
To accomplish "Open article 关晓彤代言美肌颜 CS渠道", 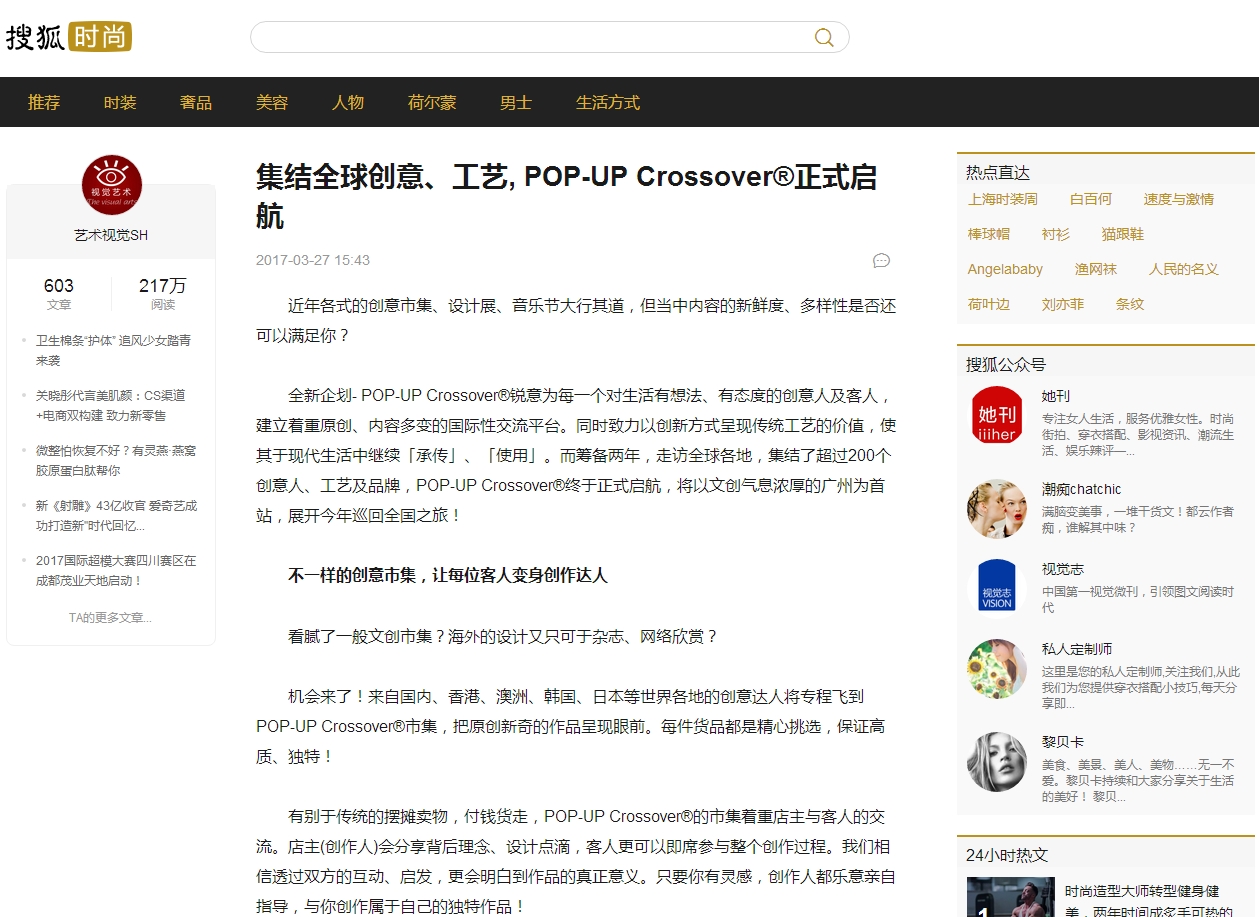I will pos(111,405).
